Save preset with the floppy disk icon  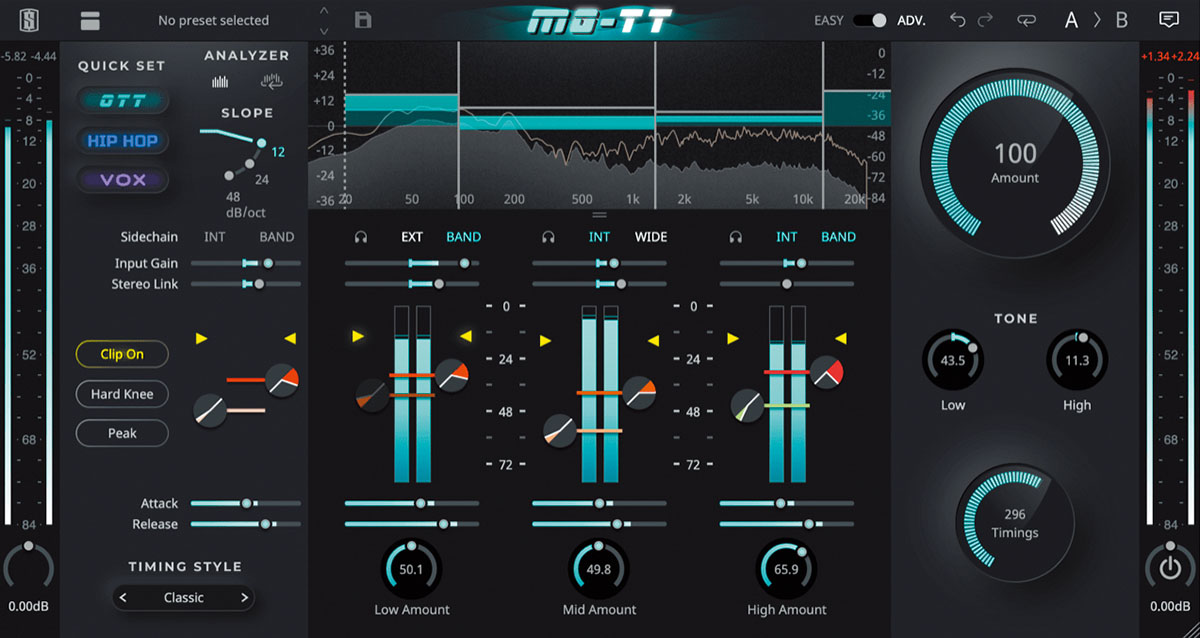[x=363, y=20]
